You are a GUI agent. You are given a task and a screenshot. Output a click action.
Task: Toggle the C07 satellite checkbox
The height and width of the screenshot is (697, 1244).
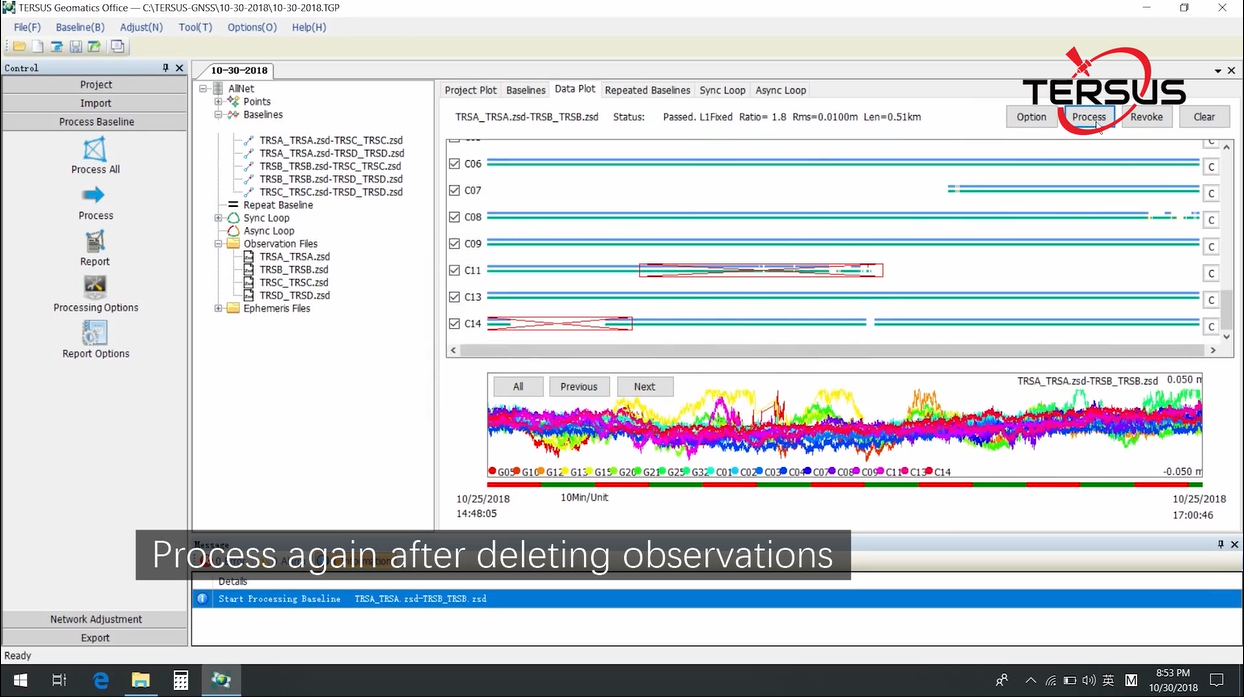(455, 190)
